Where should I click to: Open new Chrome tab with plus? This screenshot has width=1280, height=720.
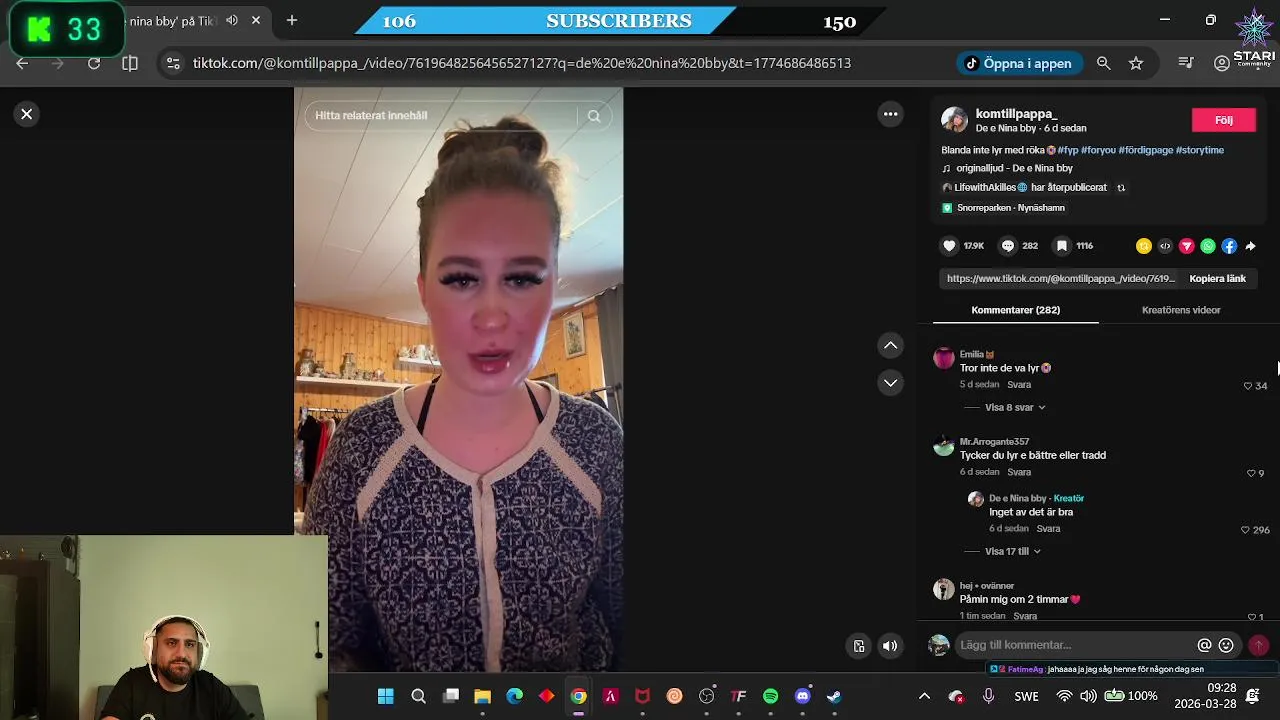tap(292, 20)
